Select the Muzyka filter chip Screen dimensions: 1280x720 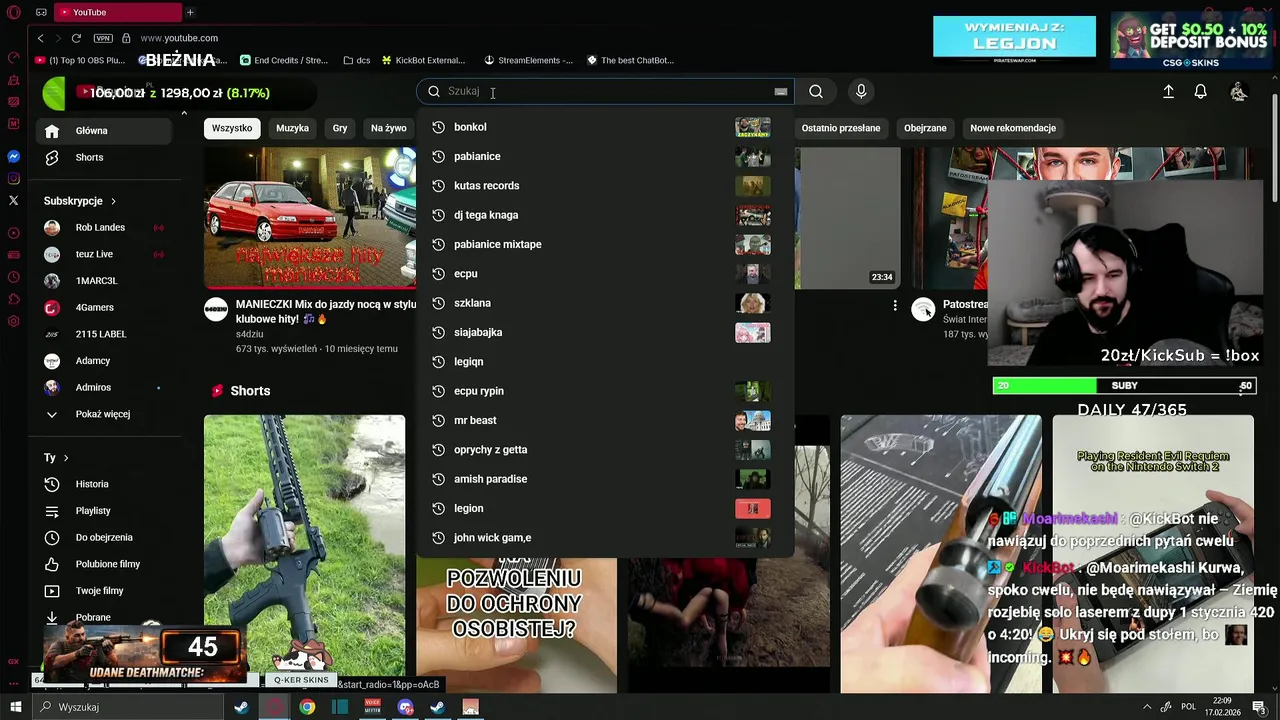coord(292,128)
